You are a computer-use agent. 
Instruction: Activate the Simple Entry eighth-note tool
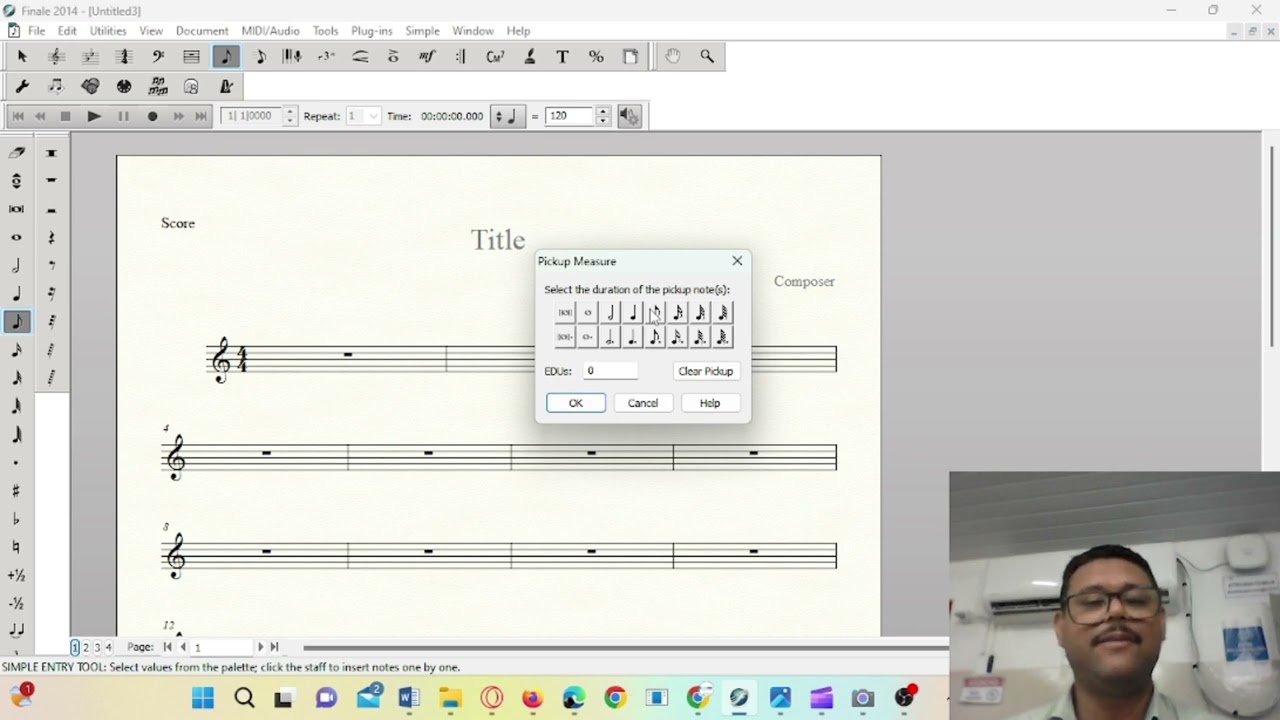226,57
